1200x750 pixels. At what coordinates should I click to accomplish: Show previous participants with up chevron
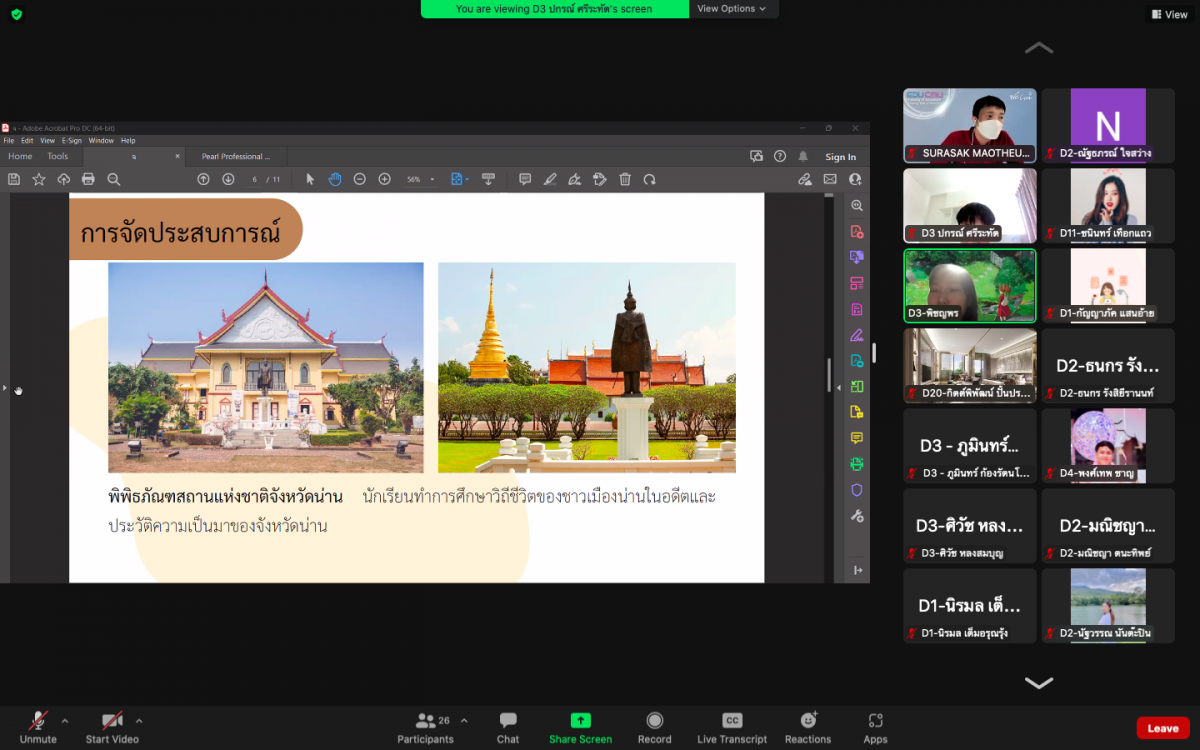[x=1039, y=47]
